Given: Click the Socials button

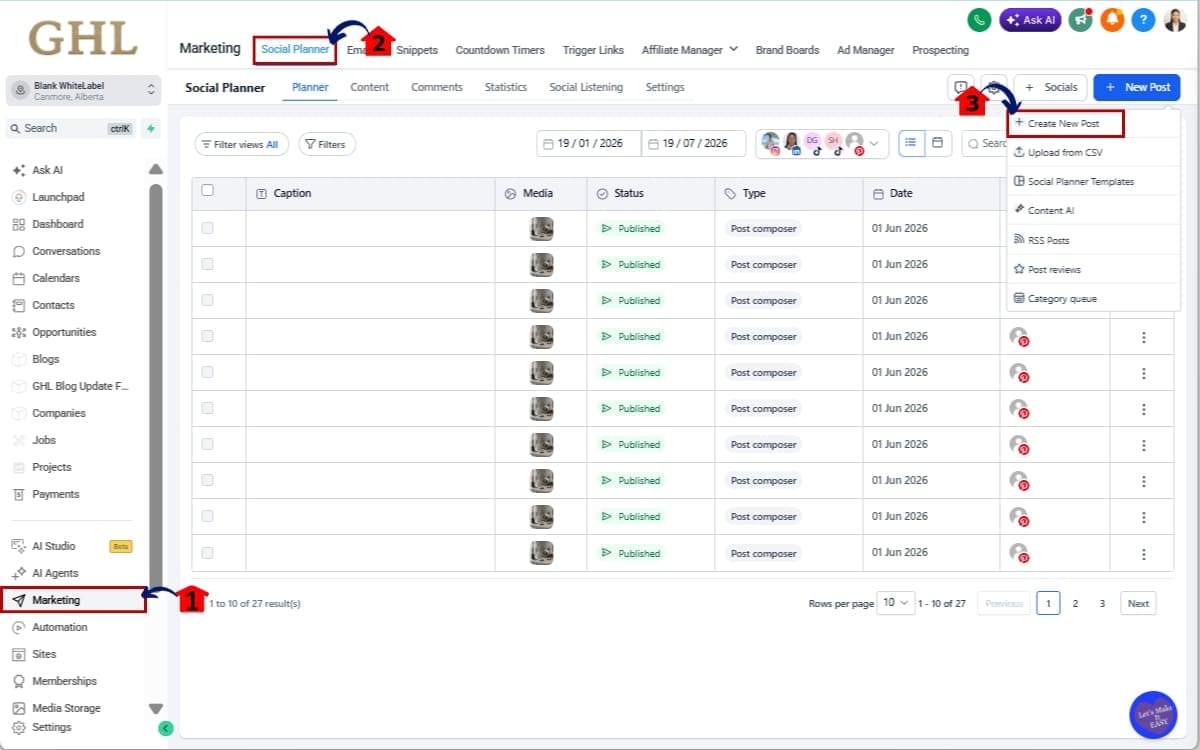Looking at the screenshot, I should point(1051,87).
